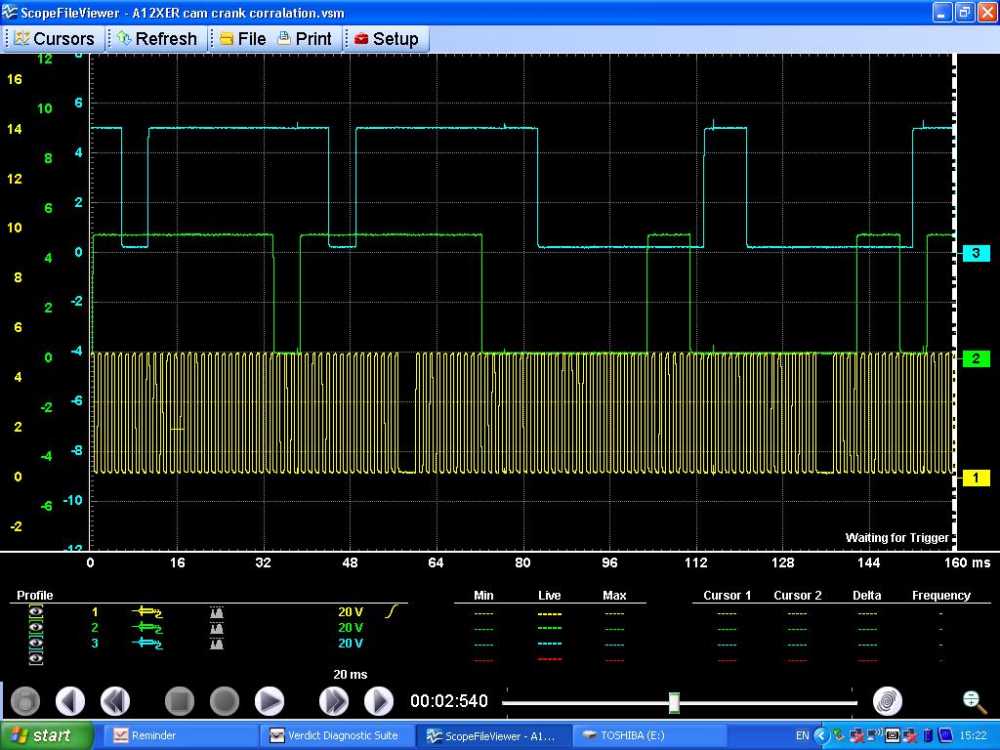The image size is (1000, 750).
Task: Click the fast forward double-arrow button
Action: [x=333, y=701]
